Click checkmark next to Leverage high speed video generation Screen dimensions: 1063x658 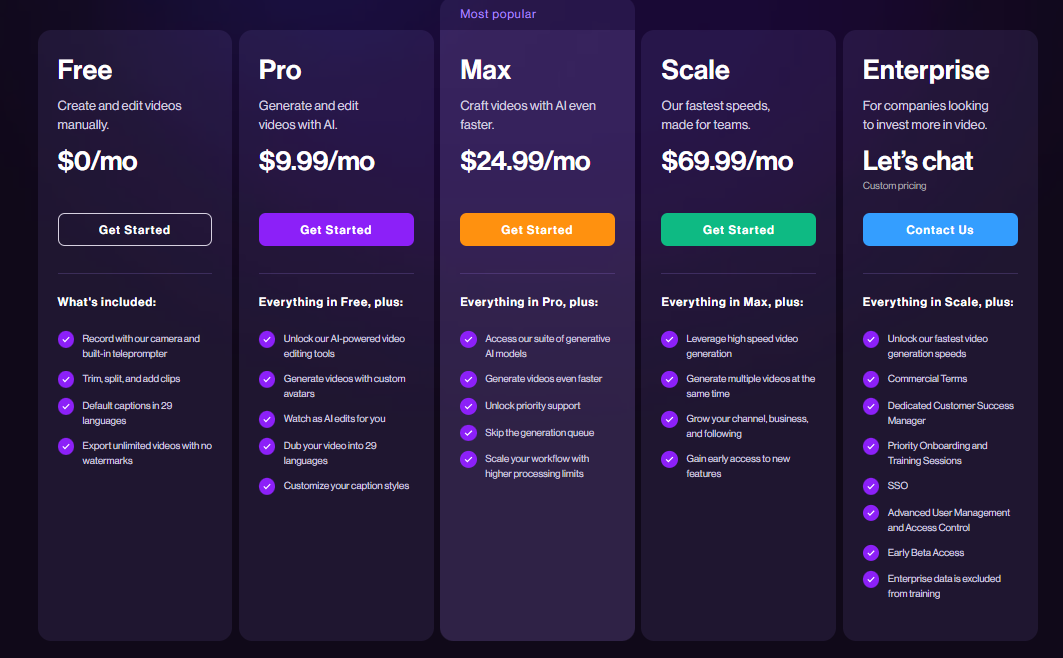(670, 339)
